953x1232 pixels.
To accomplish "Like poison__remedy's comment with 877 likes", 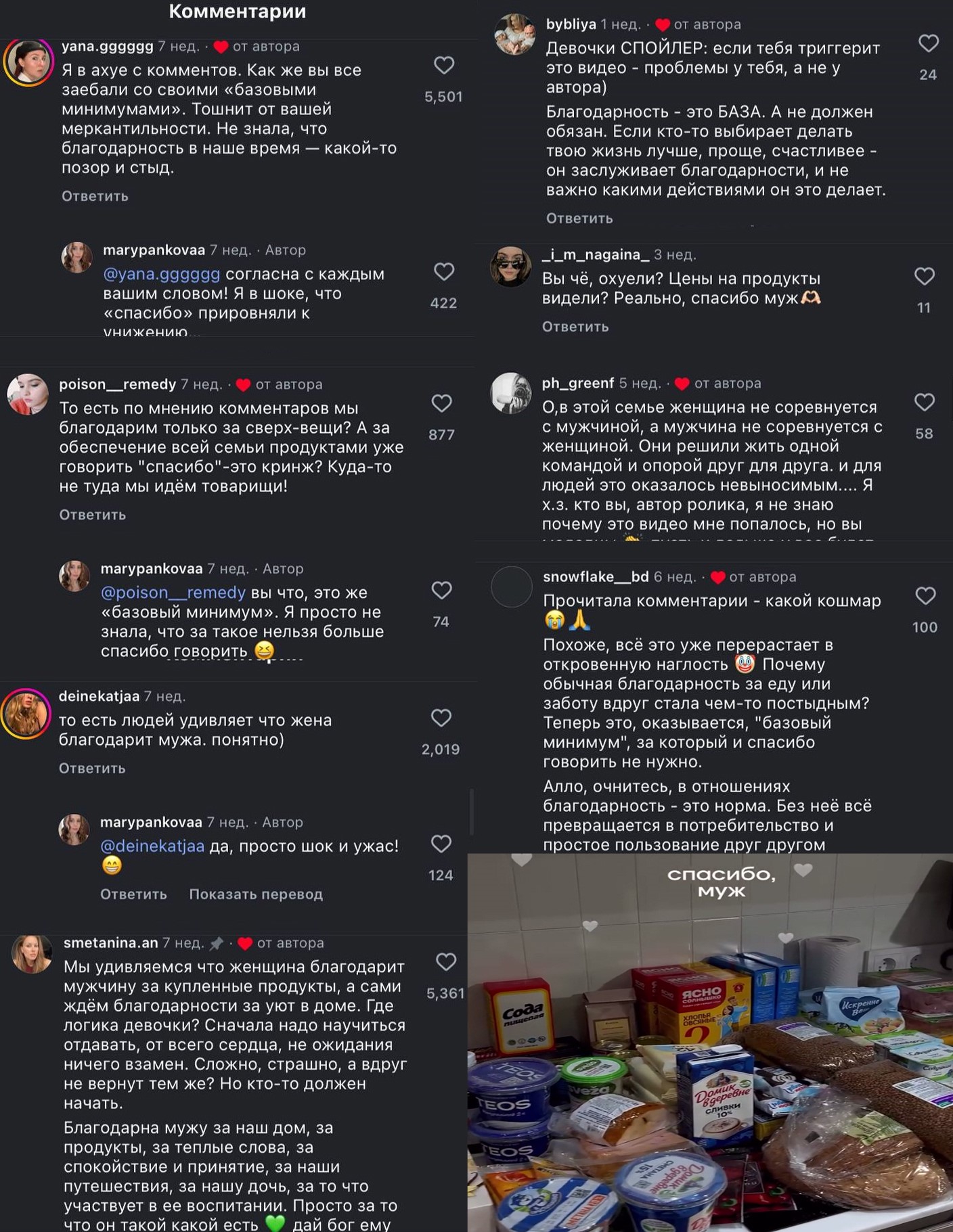I will click(x=442, y=404).
